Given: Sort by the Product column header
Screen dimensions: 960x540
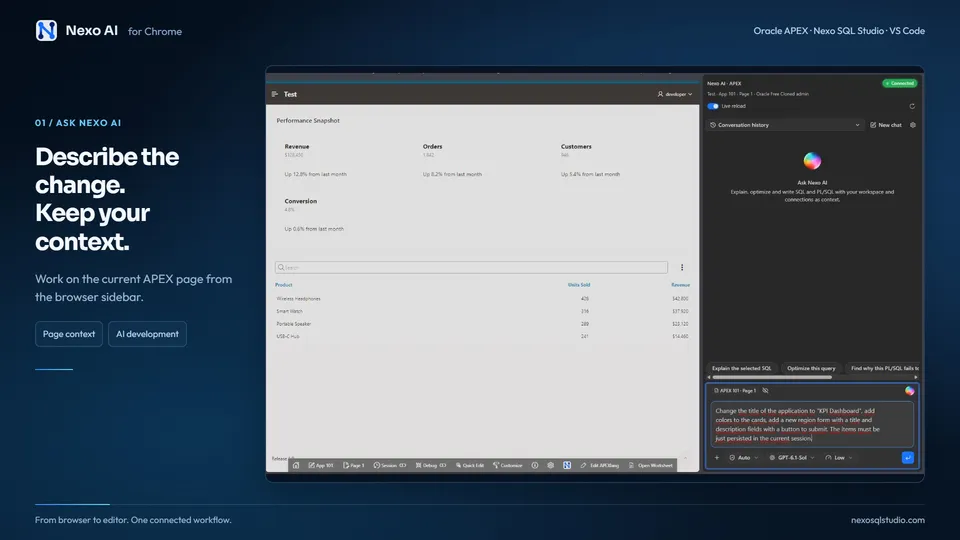Looking at the screenshot, I should [283, 285].
